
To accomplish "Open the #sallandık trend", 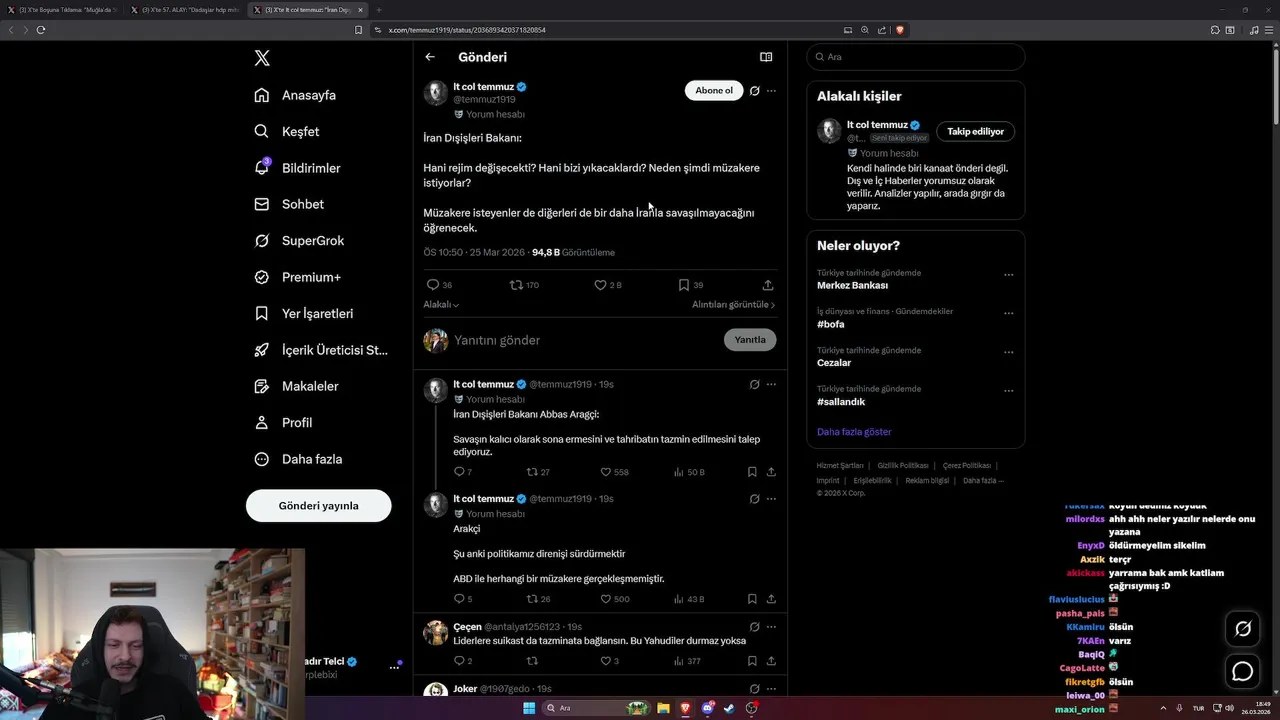I will click(x=841, y=402).
